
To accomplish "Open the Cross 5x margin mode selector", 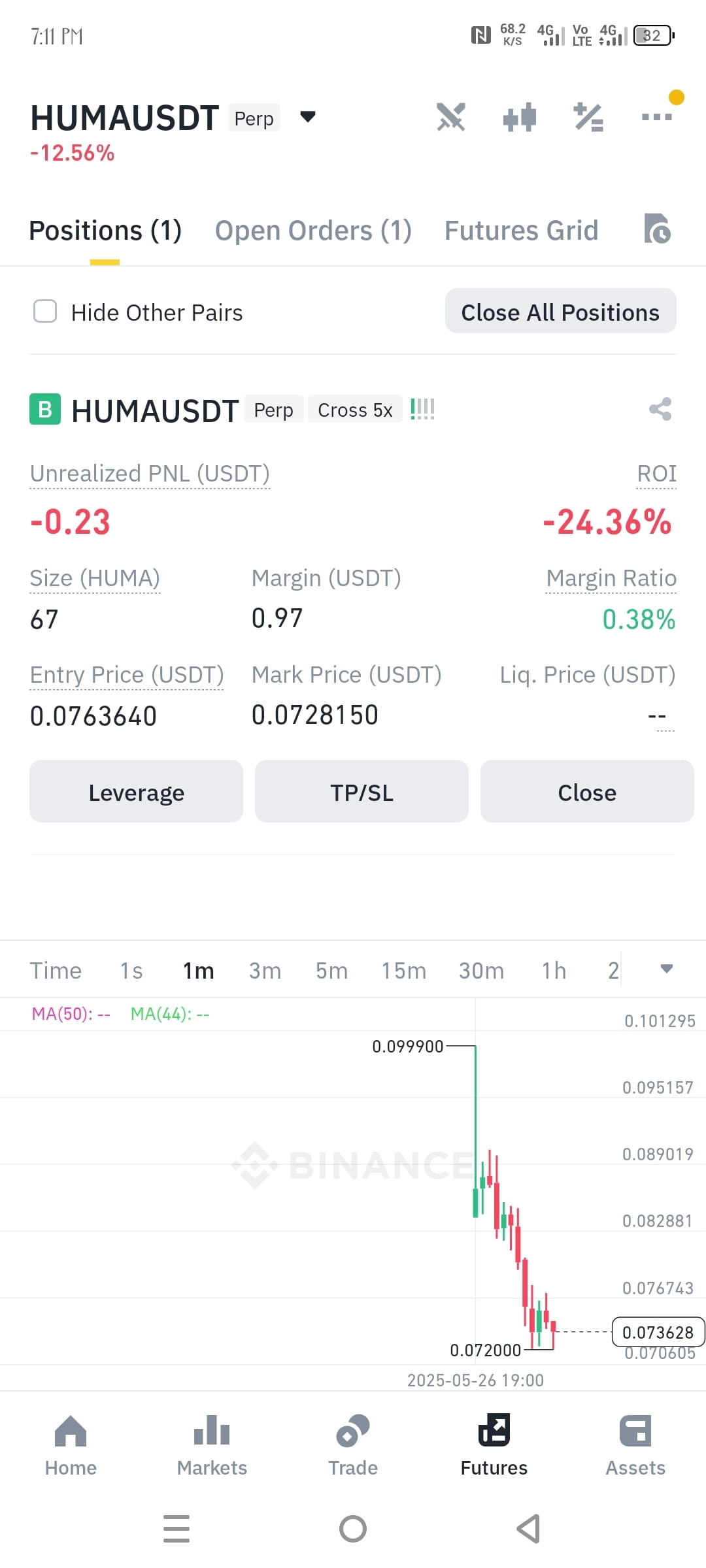I will click(x=355, y=410).
